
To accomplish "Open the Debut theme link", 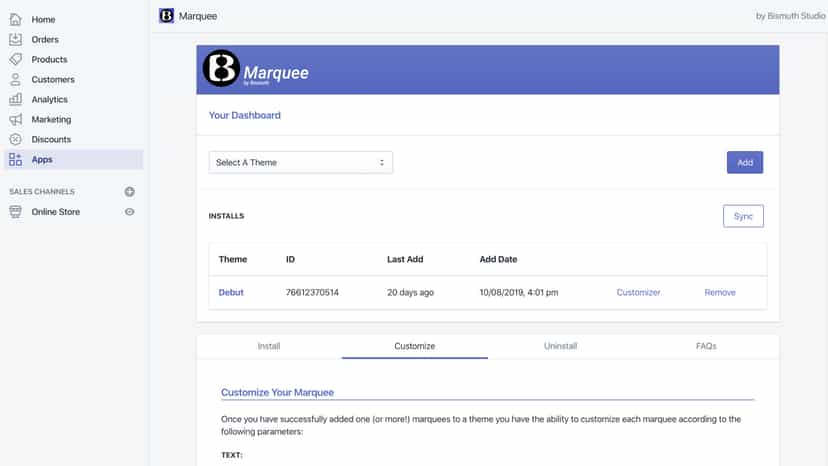I will pyautogui.click(x=231, y=293).
